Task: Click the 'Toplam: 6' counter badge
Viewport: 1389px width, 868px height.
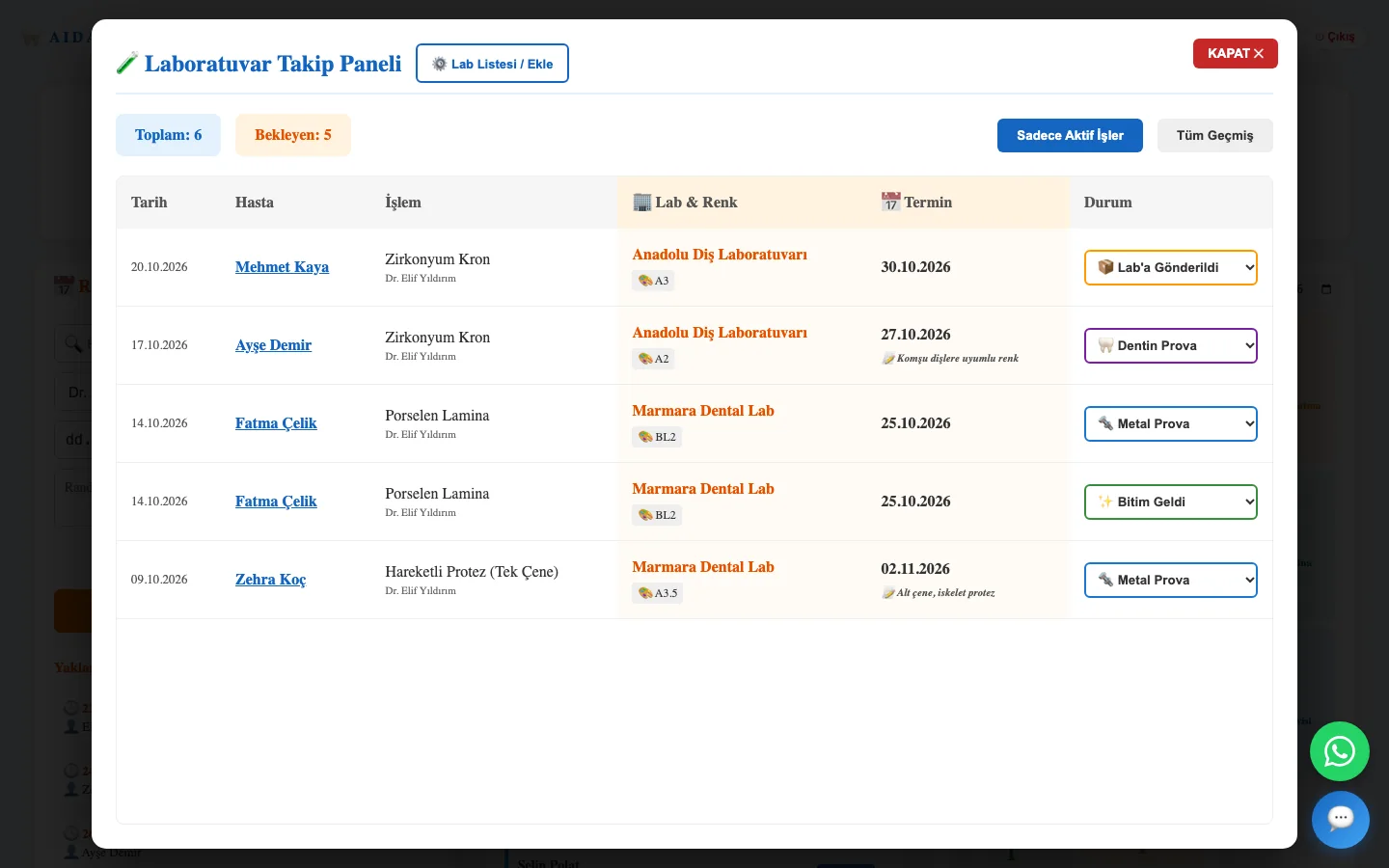Action: [168, 135]
